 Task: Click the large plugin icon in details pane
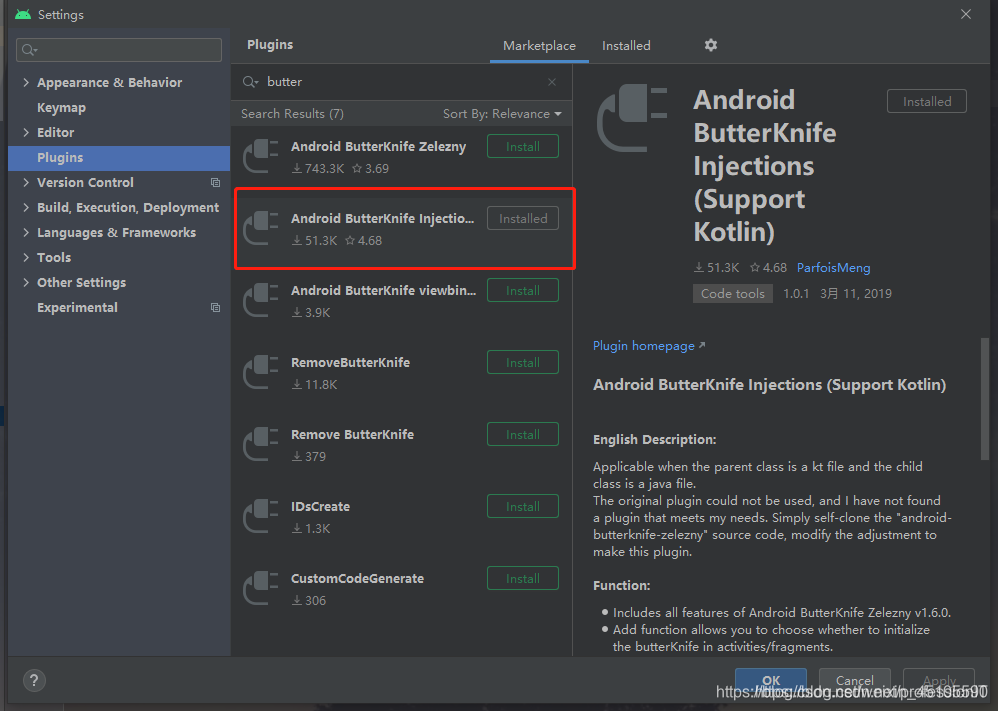coord(632,118)
